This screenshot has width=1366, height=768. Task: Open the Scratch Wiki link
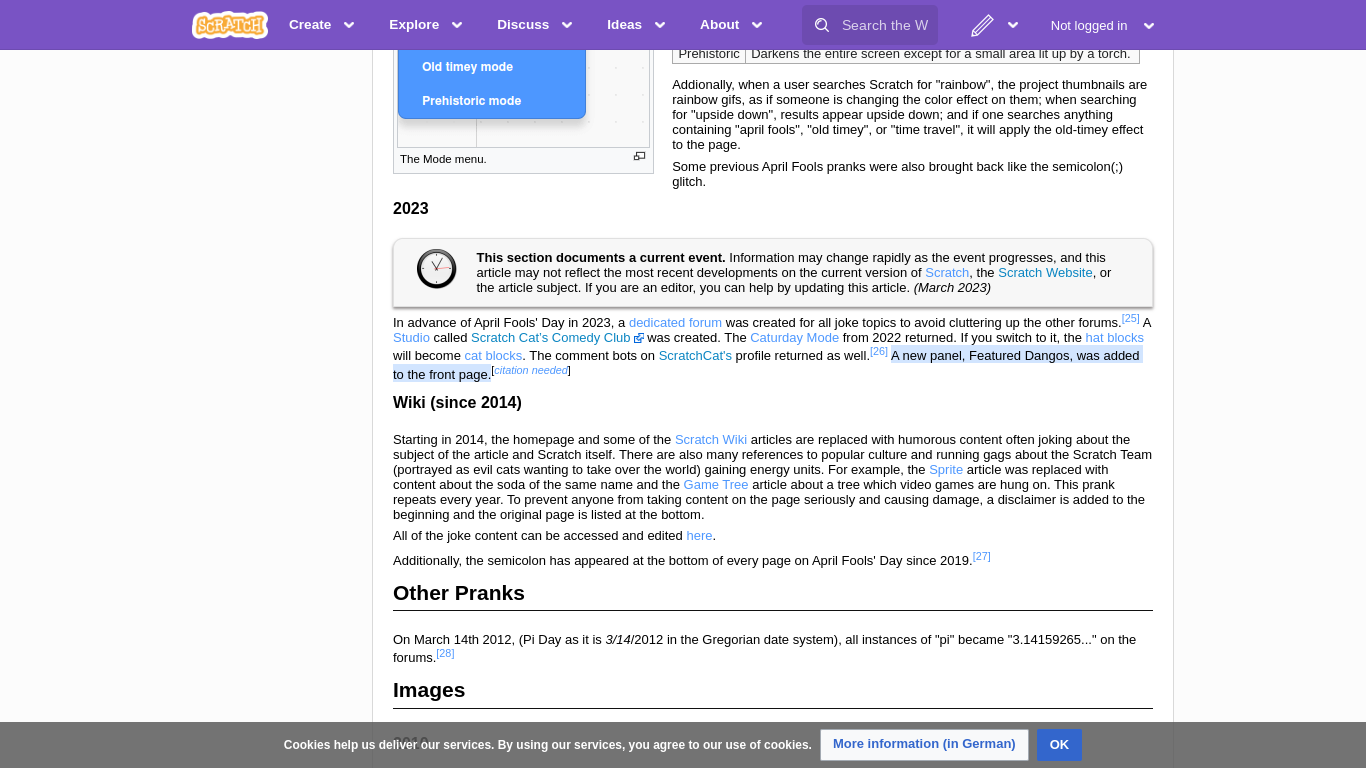pyautogui.click(x=710, y=439)
